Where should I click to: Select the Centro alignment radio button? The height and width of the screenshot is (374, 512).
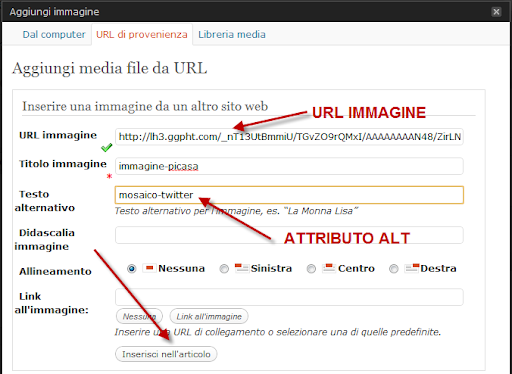pos(311,269)
